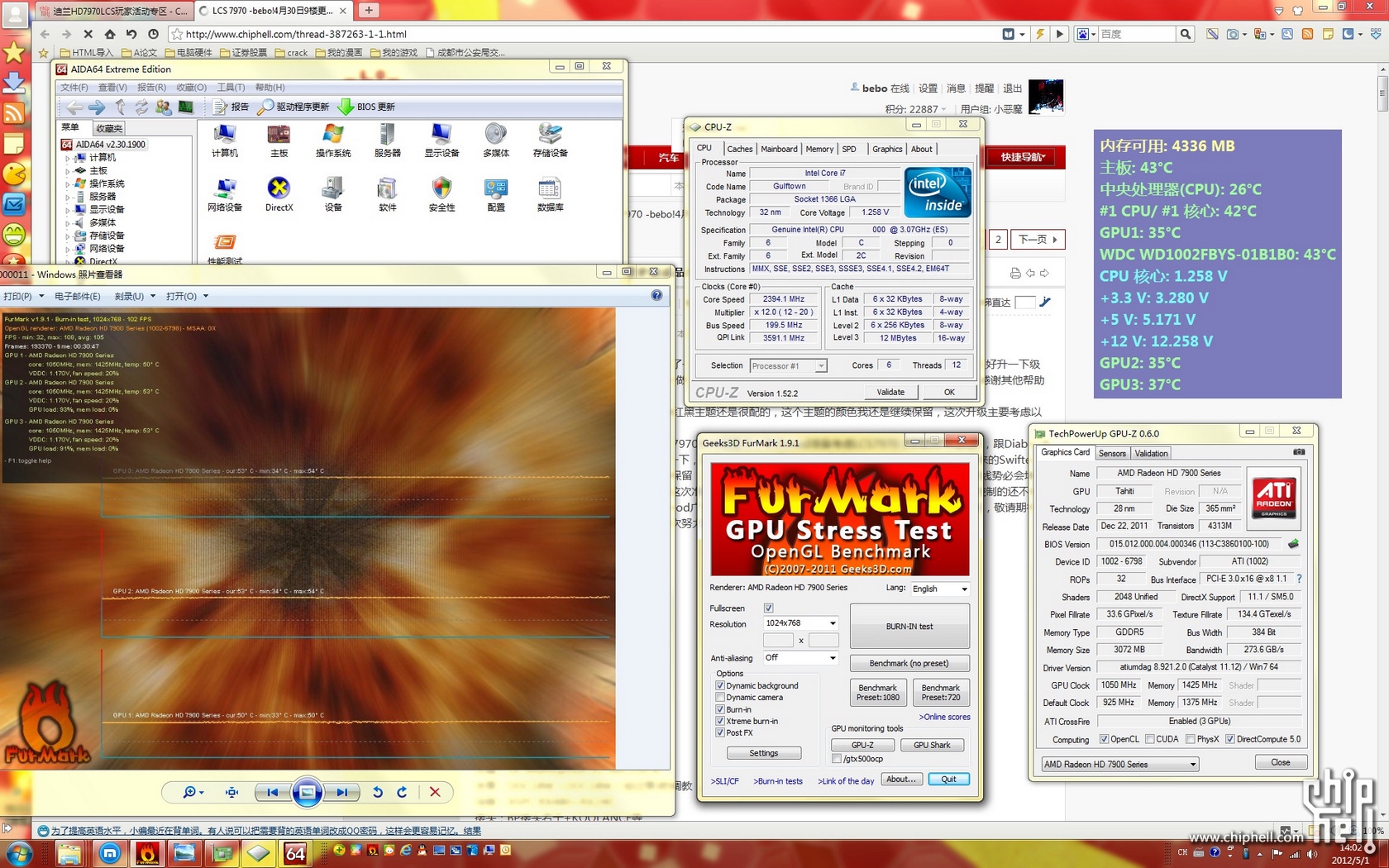Screen dimensions: 1389x868
Task: Switch to Mainboard tab in CPU-Z
Action: (779, 149)
